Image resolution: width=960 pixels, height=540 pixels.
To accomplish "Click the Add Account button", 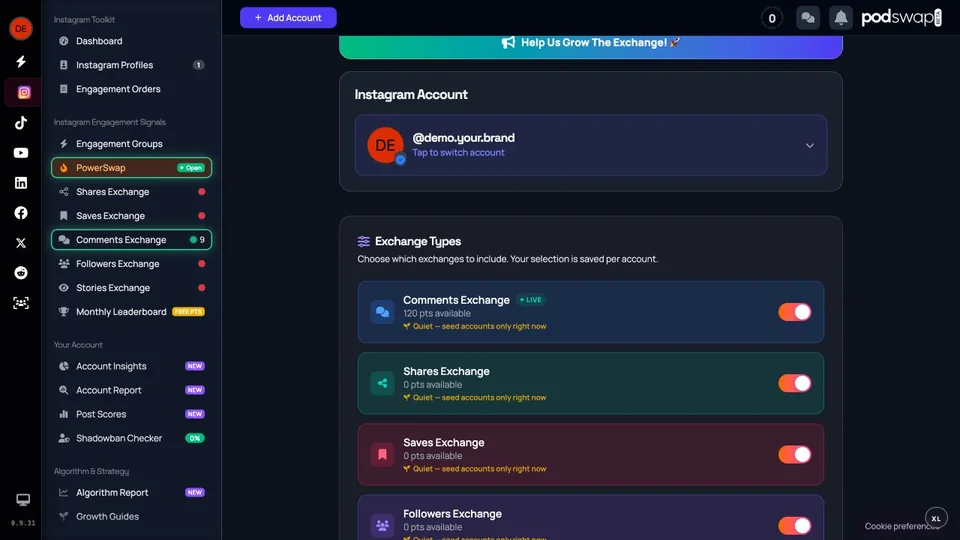I will tap(288, 18).
